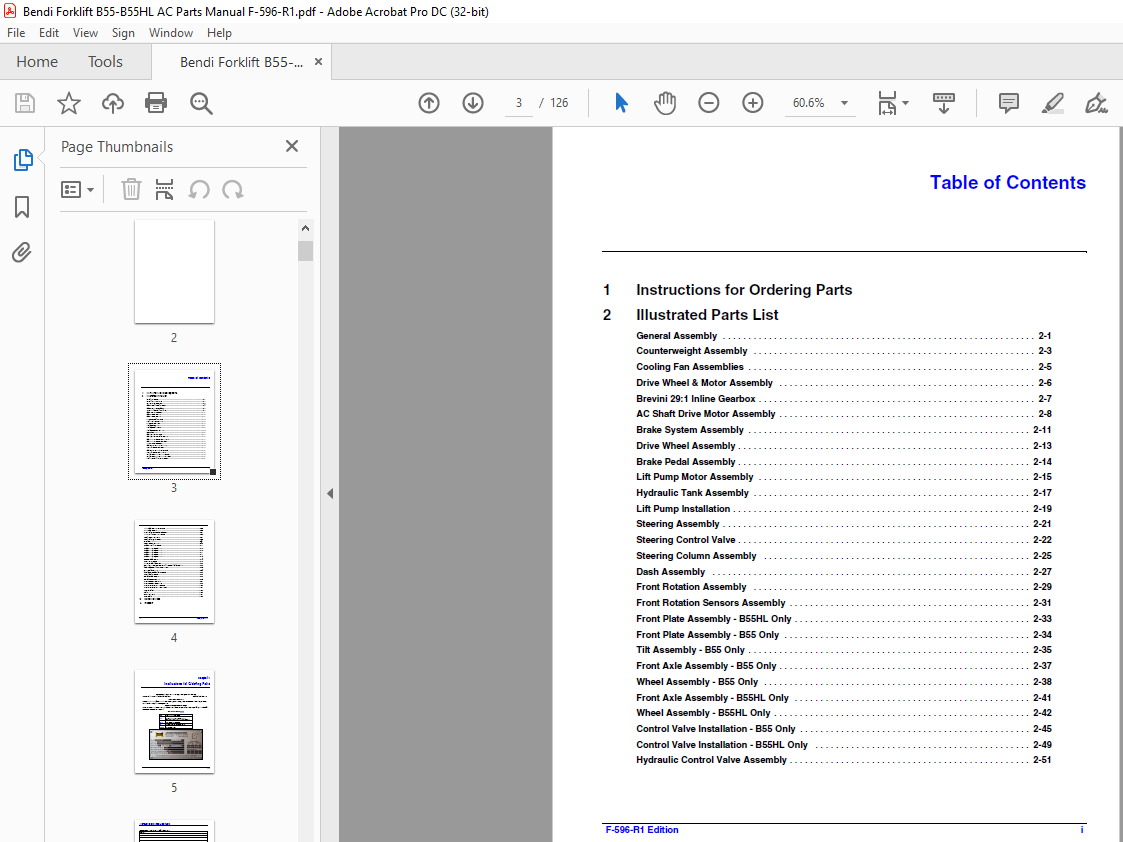This screenshot has height=842, width=1123.
Task: Click the page number field
Action: pos(519,103)
